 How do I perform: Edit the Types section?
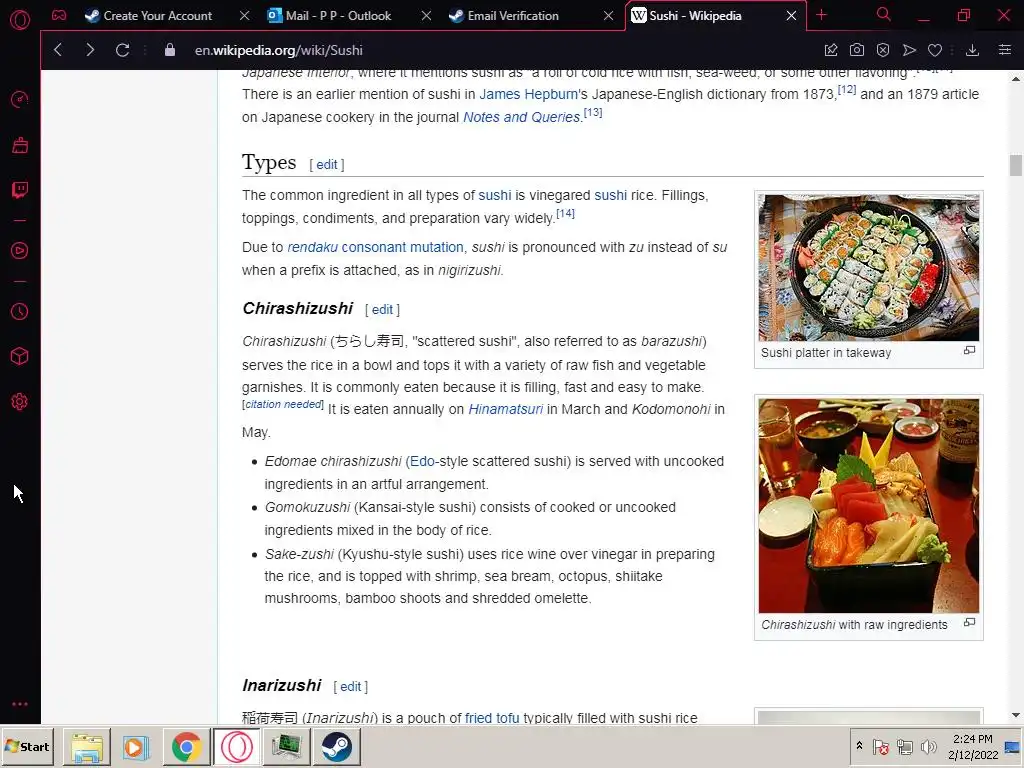327,165
